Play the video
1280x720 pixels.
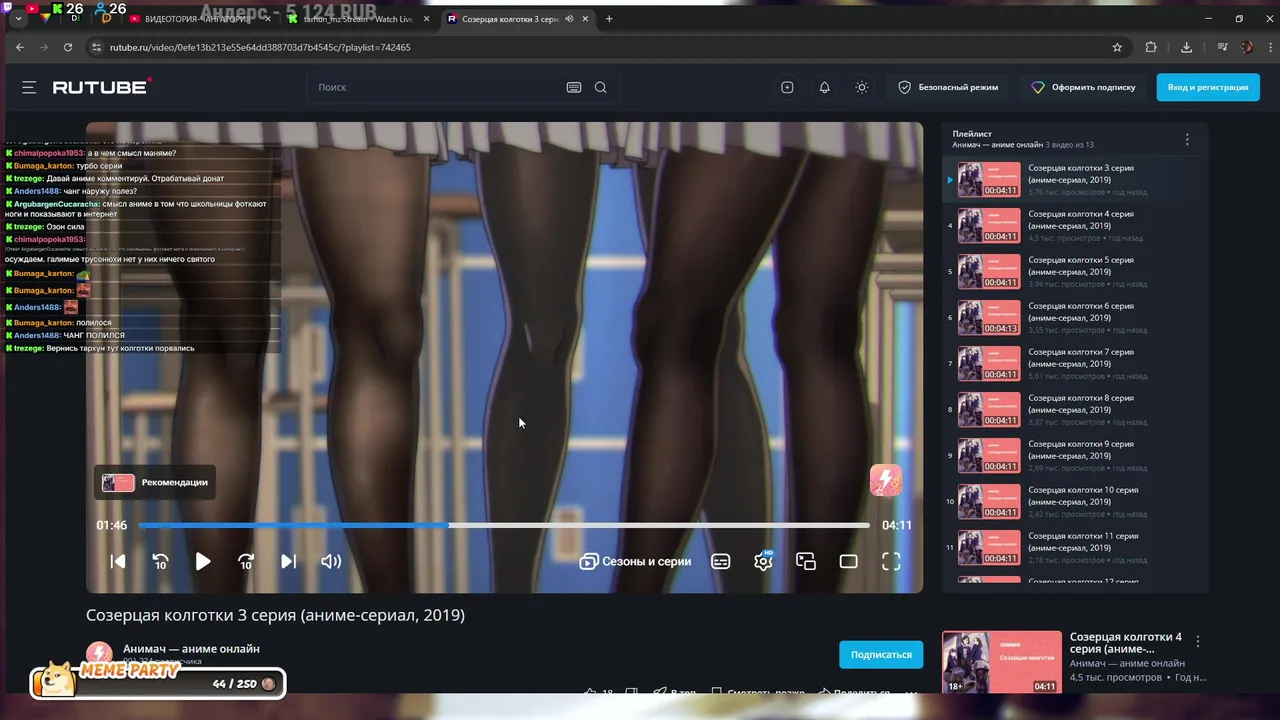tap(203, 561)
